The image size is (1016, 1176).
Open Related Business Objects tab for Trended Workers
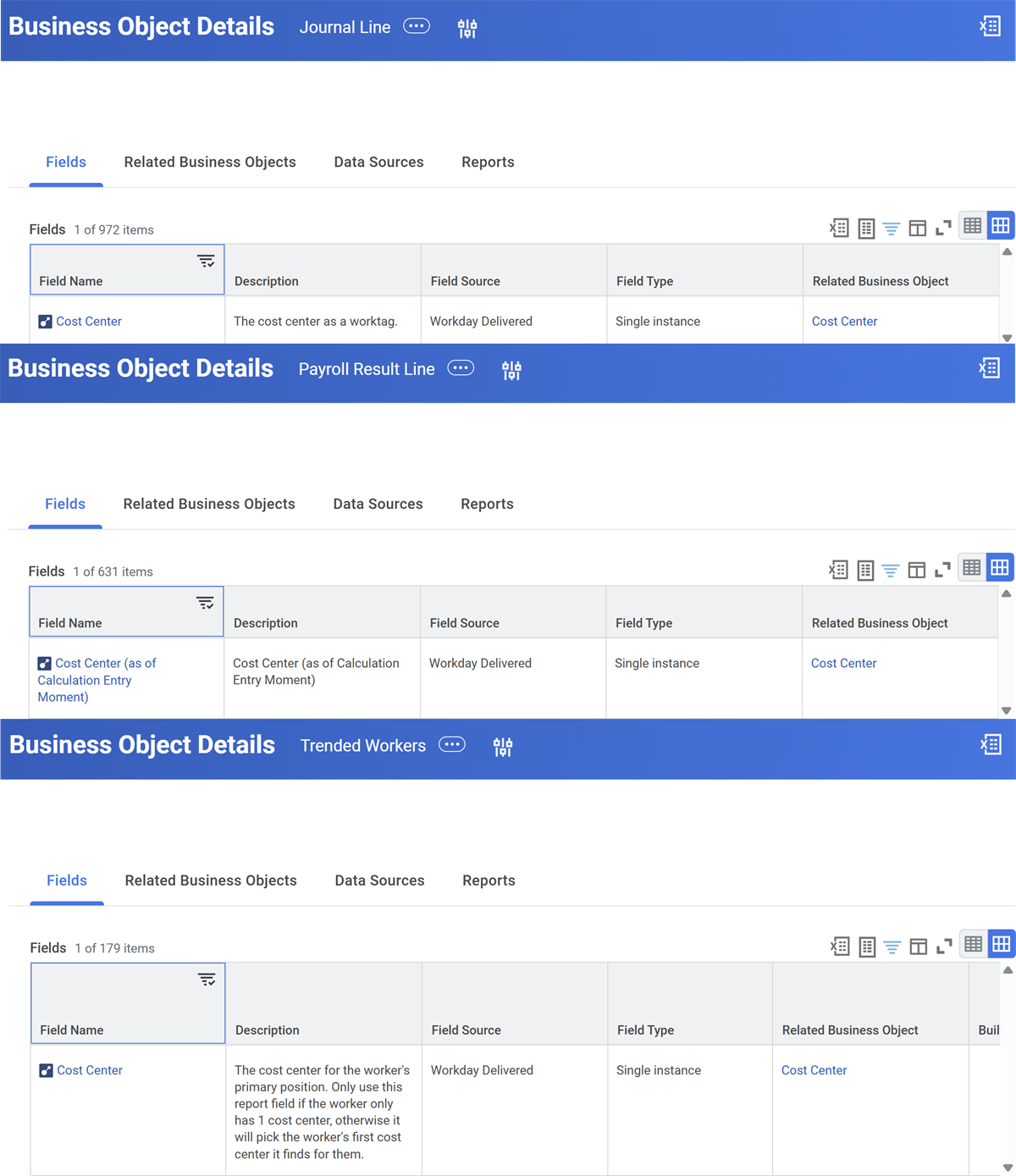(x=211, y=881)
